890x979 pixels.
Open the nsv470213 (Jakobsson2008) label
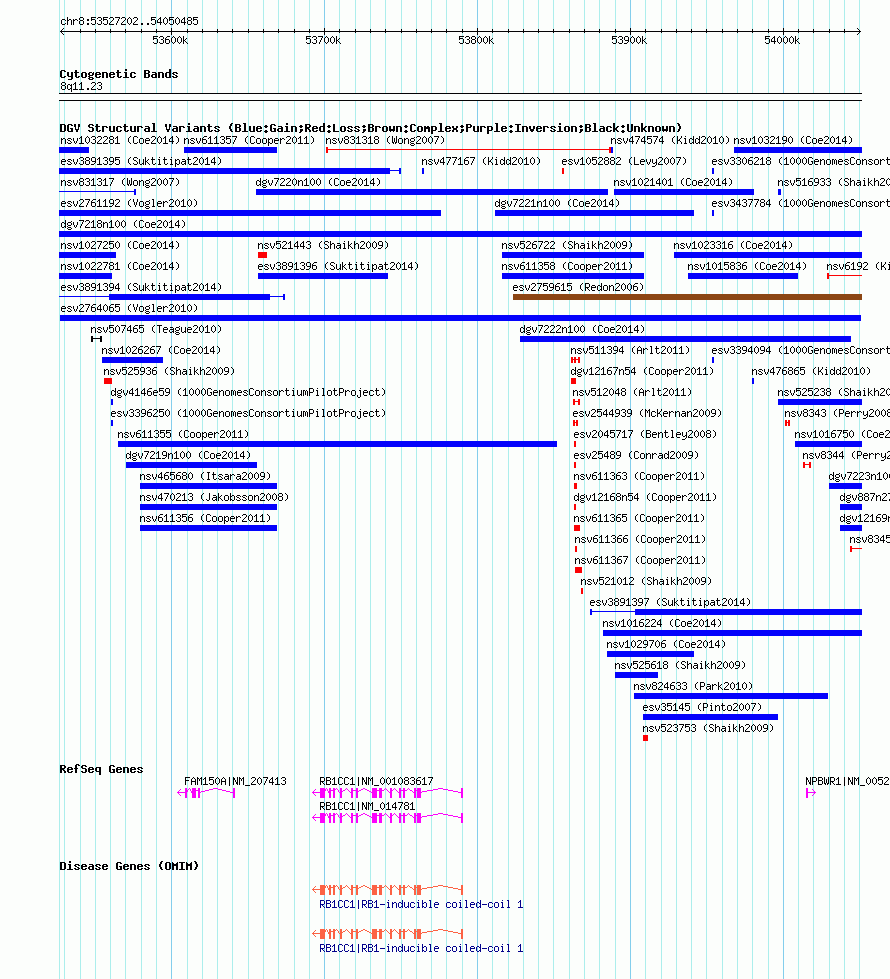pyautogui.click(x=214, y=498)
